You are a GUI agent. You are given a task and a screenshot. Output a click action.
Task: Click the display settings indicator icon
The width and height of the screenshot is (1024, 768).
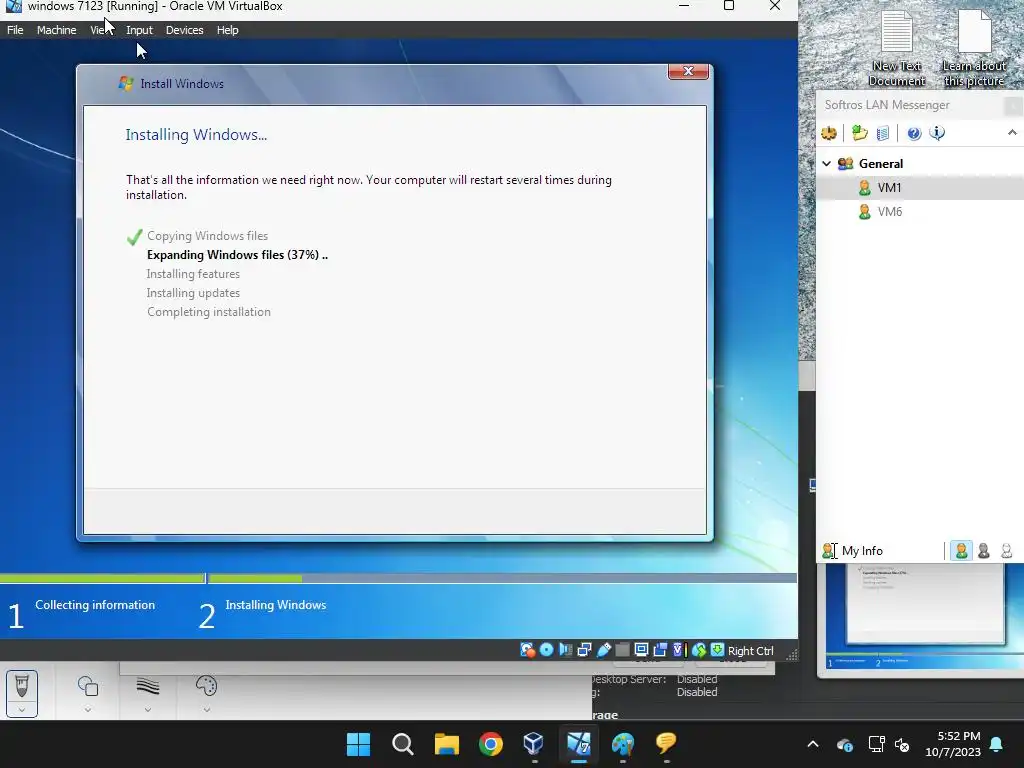tap(641, 650)
